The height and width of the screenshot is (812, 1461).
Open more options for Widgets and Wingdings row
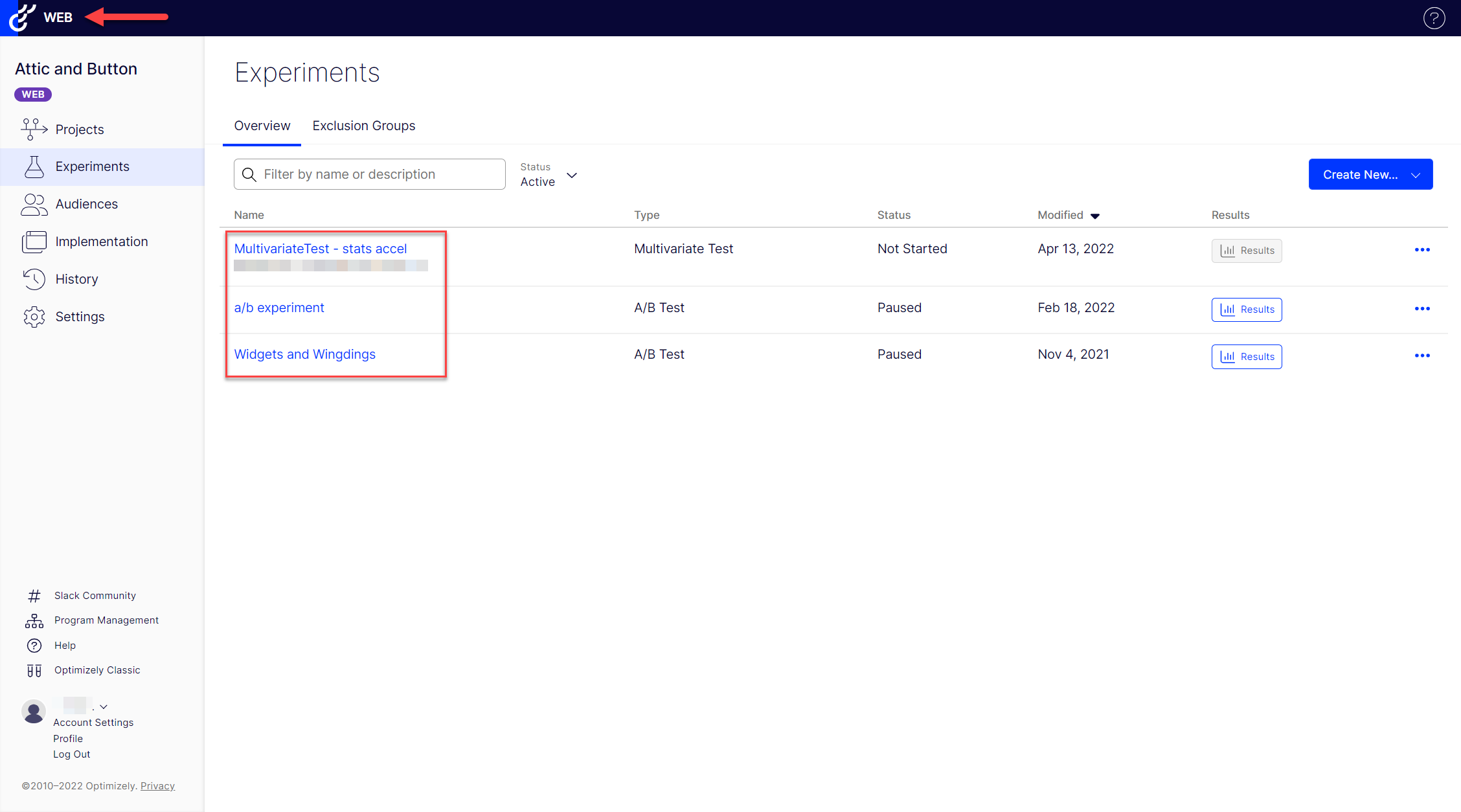point(1422,355)
